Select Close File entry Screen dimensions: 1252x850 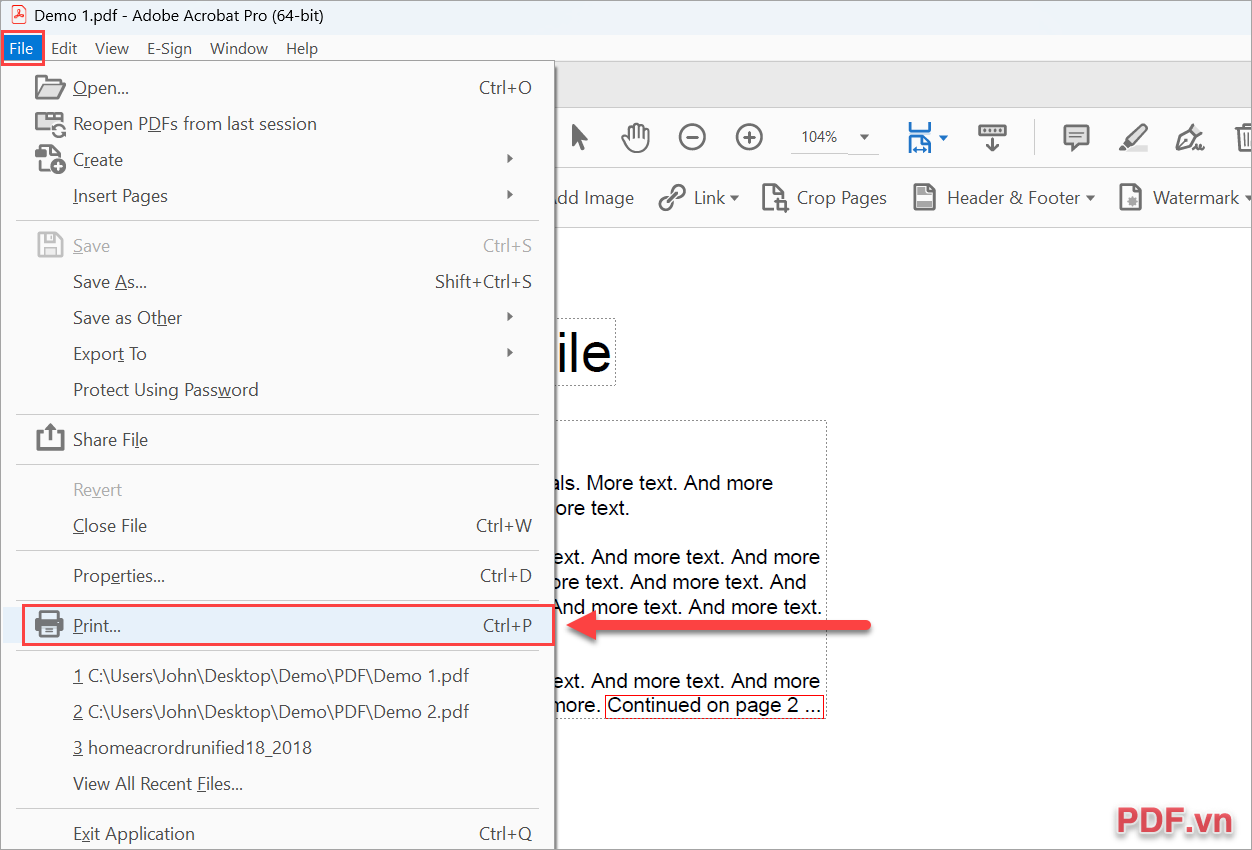pyautogui.click(x=277, y=526)
